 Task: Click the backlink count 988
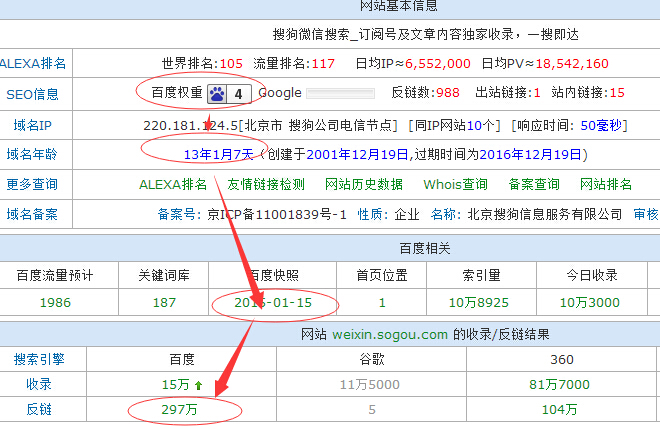(x=448, y=93)
